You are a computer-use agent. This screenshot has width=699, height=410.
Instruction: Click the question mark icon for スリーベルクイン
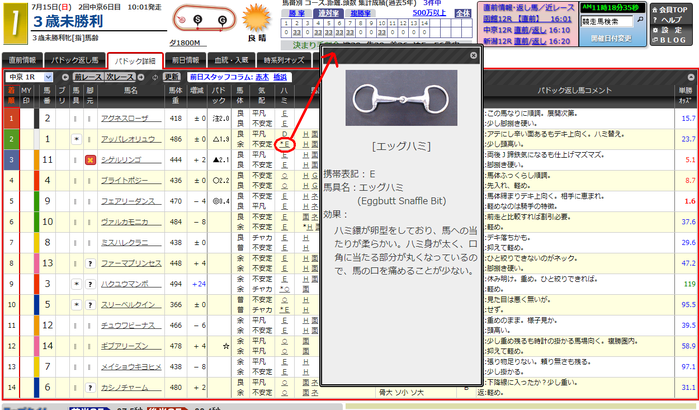(x=90, y=305)
